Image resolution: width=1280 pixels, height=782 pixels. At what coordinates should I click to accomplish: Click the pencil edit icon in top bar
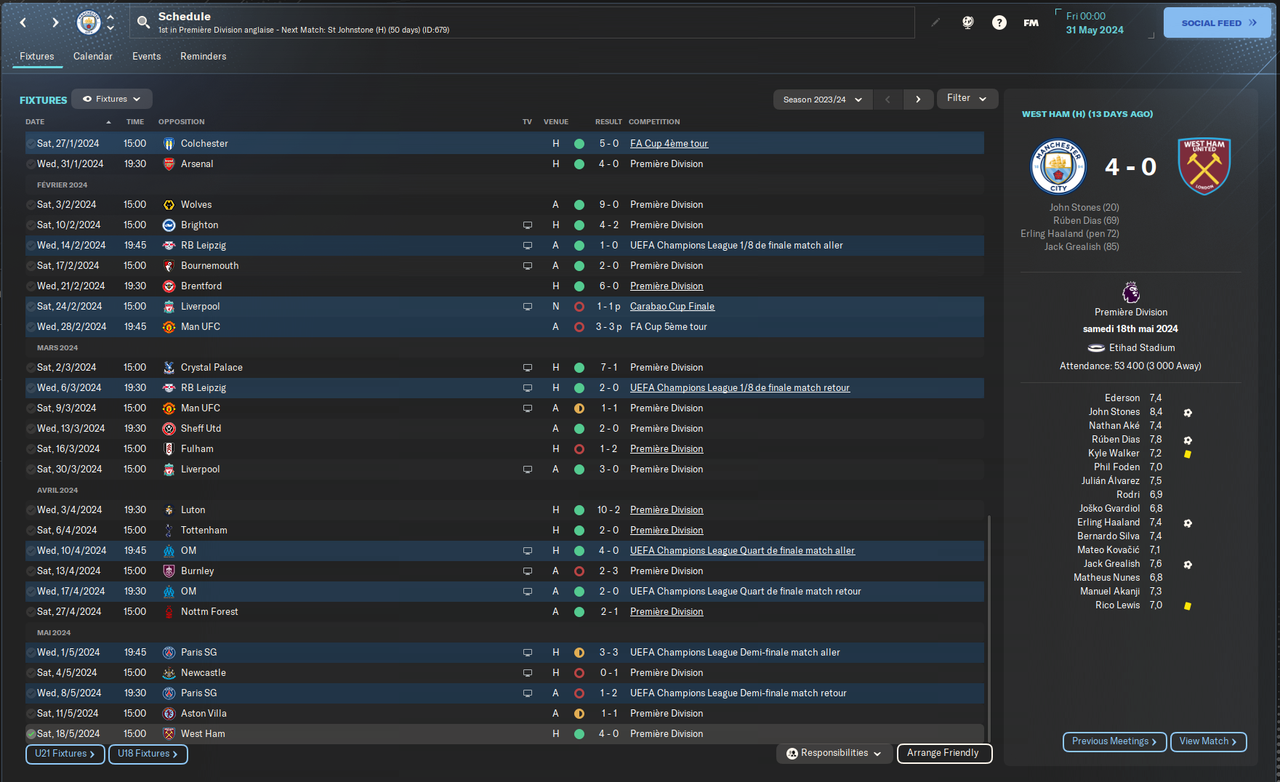tap(936, 22)
